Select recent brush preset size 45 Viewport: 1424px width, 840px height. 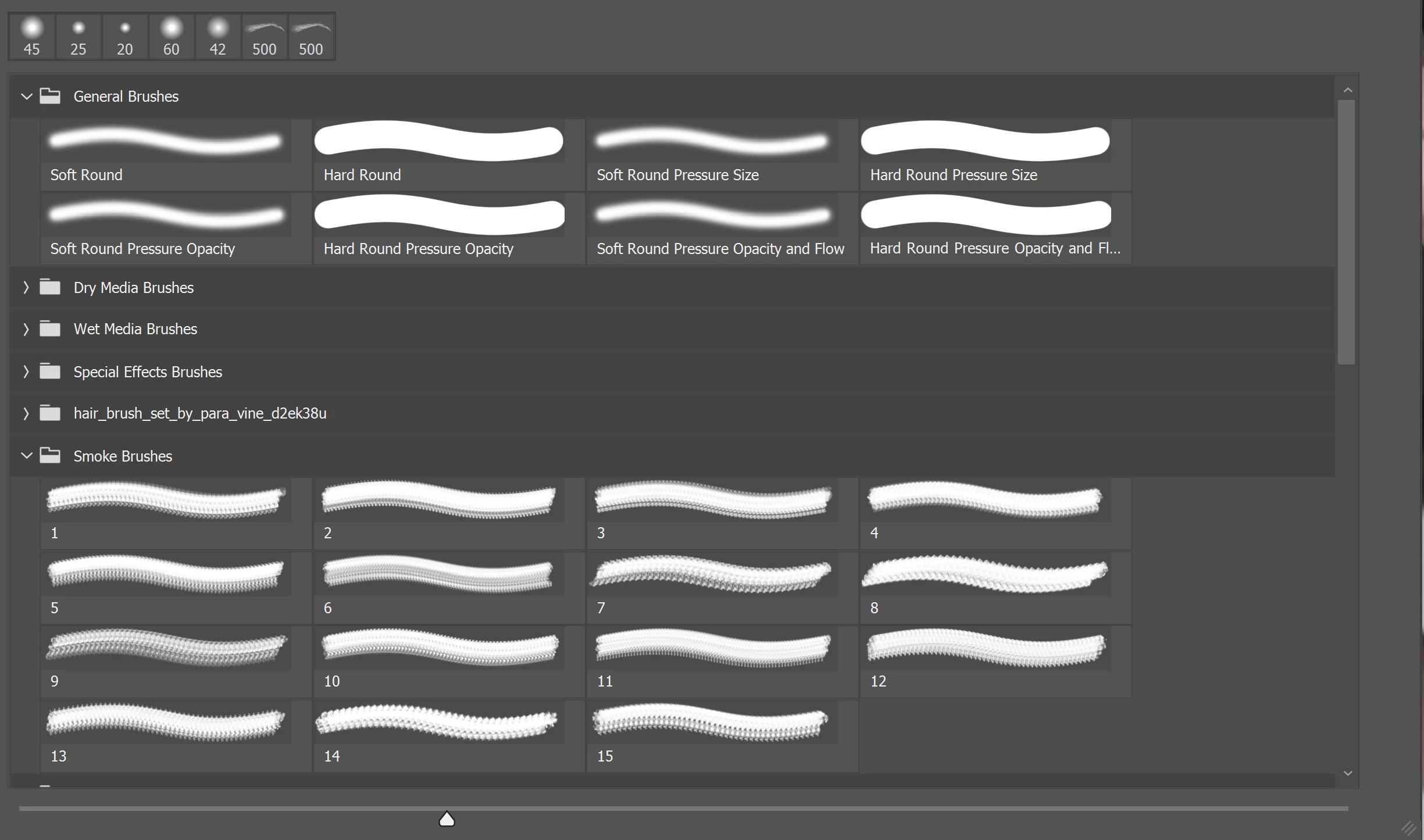click(x=32, y=37)
